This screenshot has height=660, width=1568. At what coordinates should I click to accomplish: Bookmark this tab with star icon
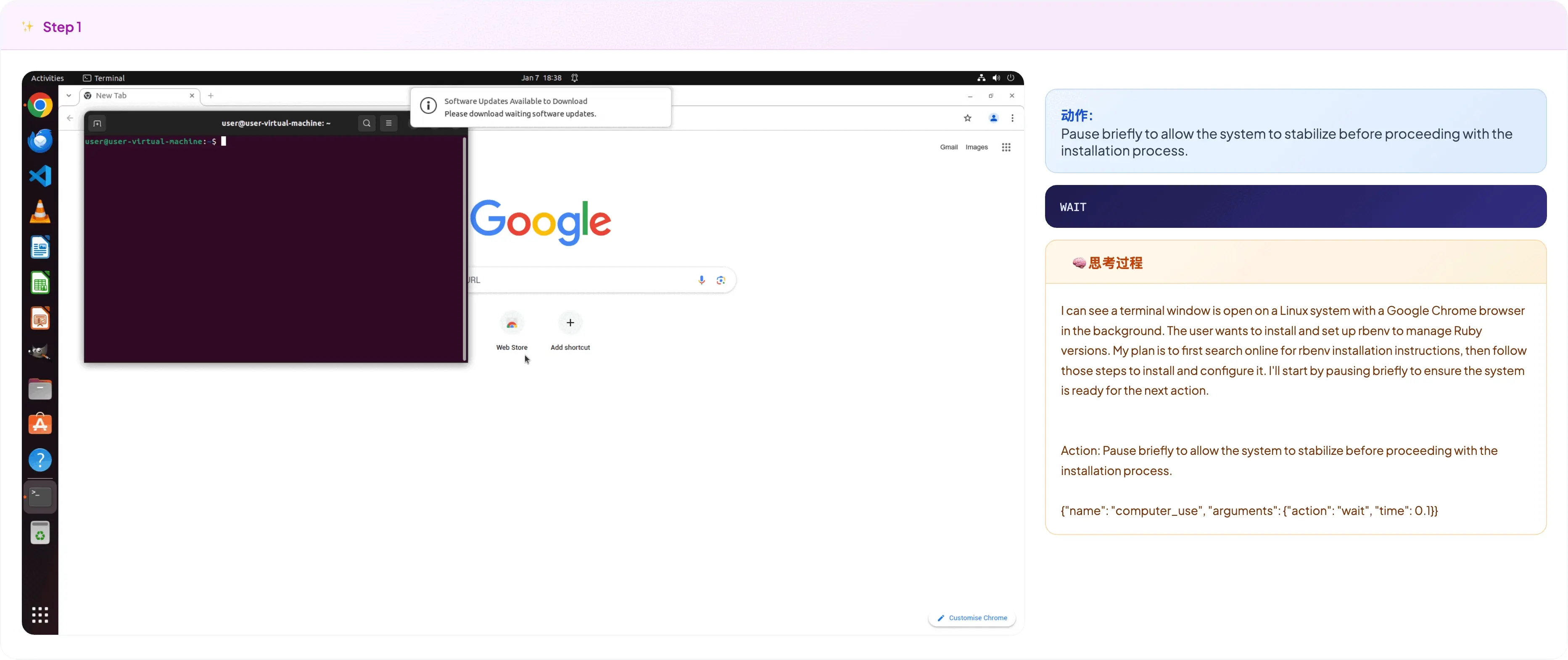[x=967, y=118]
